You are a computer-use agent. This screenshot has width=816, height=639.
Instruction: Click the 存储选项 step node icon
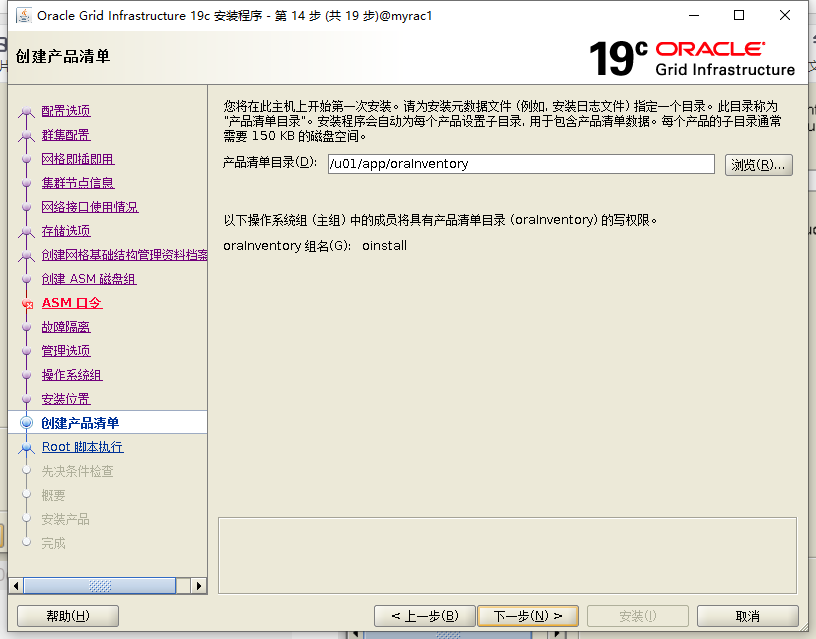[x=27, y=231]
